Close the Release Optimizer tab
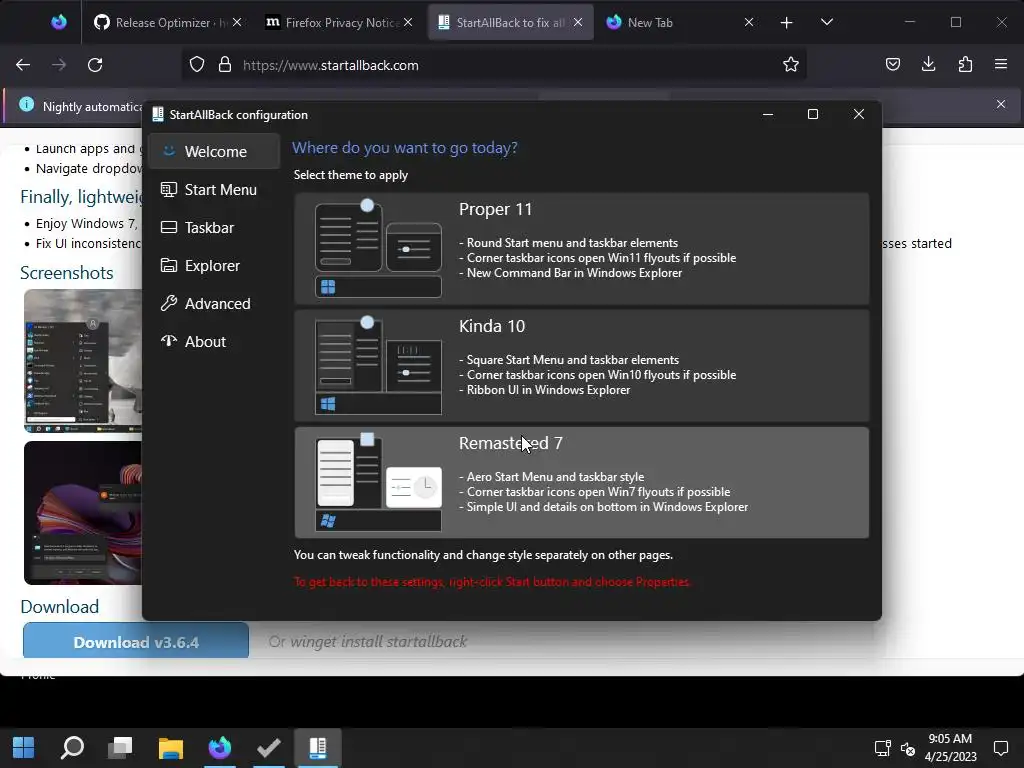 [237, 22]
